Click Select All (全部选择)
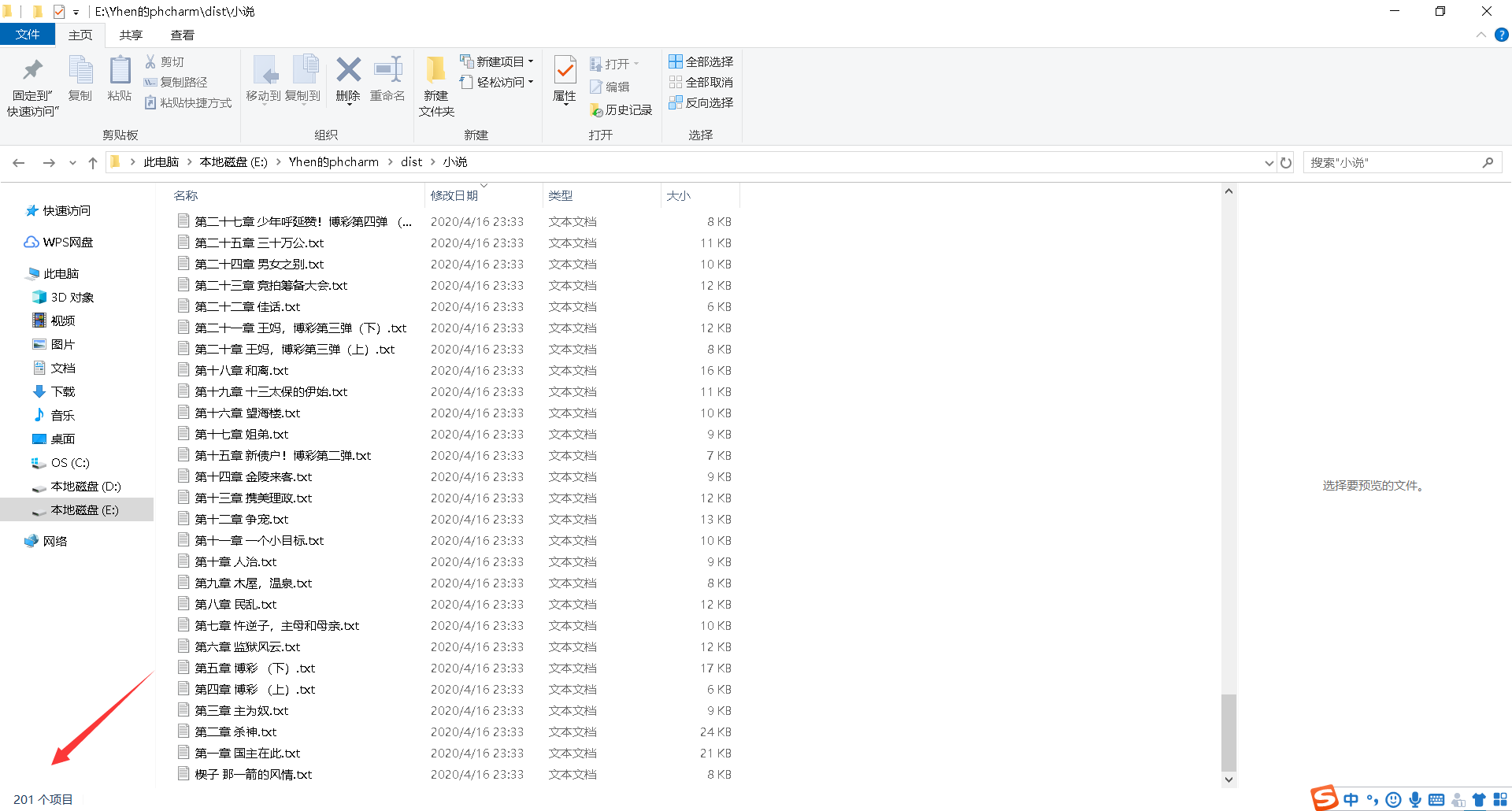Viewport: 1512px width, 811px height. (701, 61)
